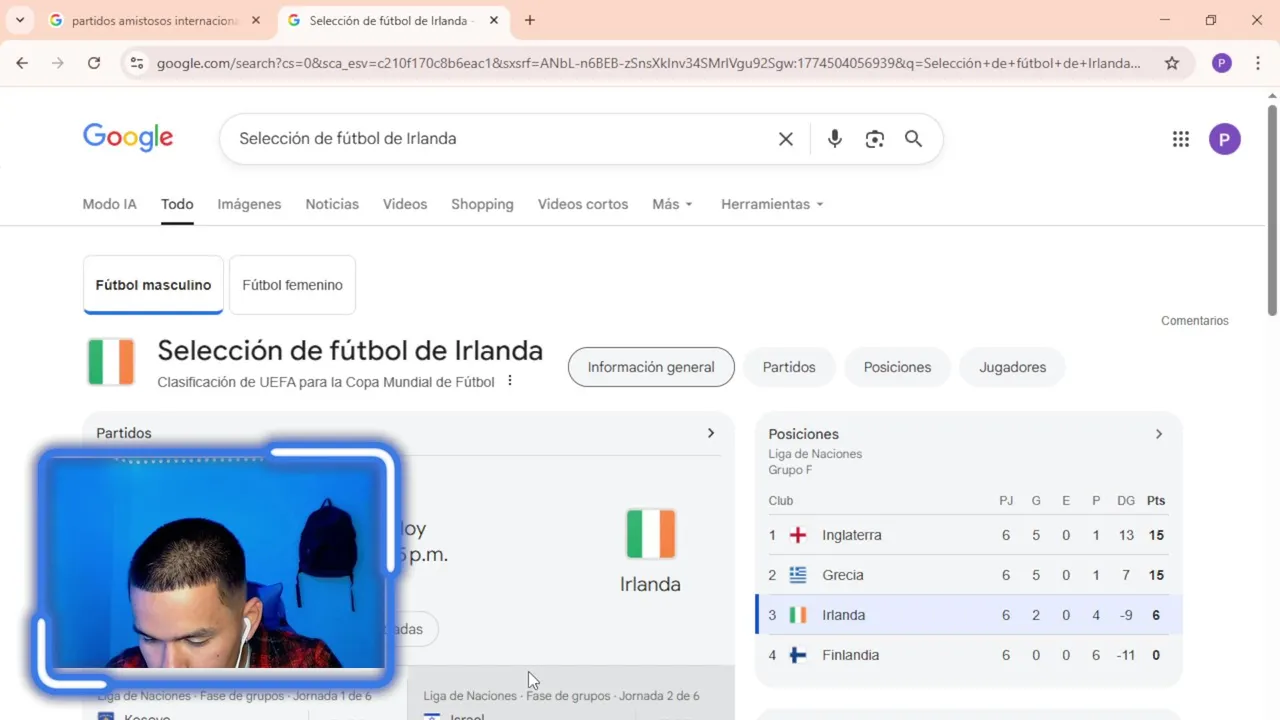This screenshot has width=1280, height=720.
Task: Open a new browser tab
Action: (530, 20)
